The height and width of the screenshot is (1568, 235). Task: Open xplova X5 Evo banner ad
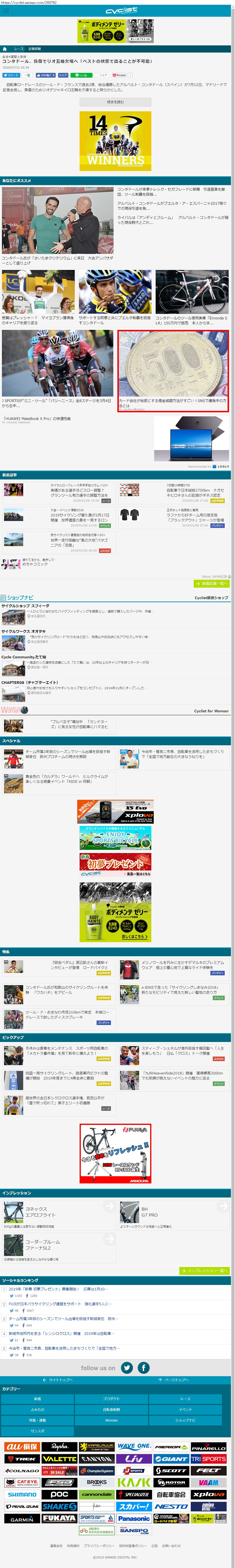(x=116, y=811)
